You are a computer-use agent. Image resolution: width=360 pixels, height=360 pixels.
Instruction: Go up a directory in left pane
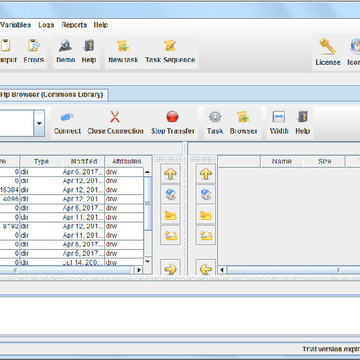[170, 174]
